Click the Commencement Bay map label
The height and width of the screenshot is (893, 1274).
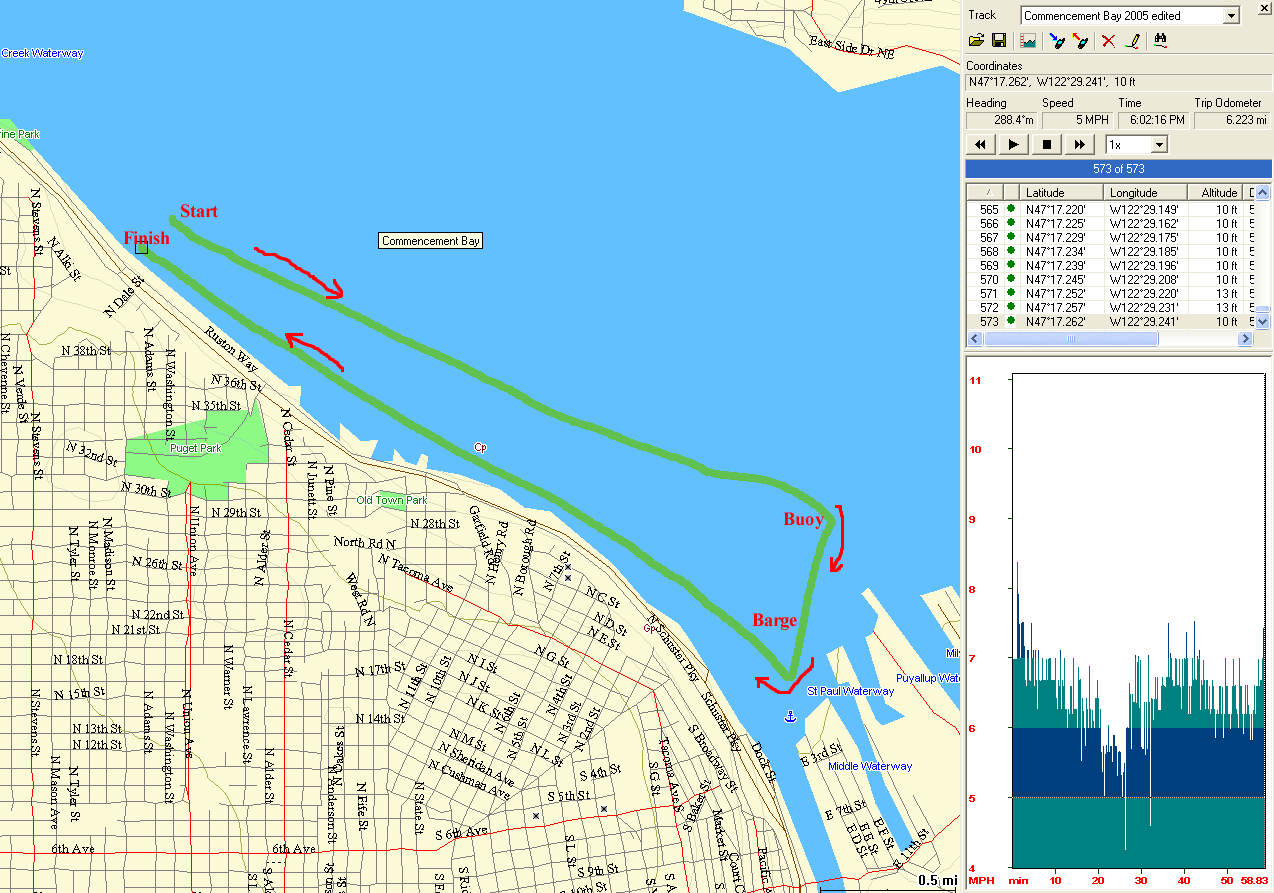coord(431,241)
